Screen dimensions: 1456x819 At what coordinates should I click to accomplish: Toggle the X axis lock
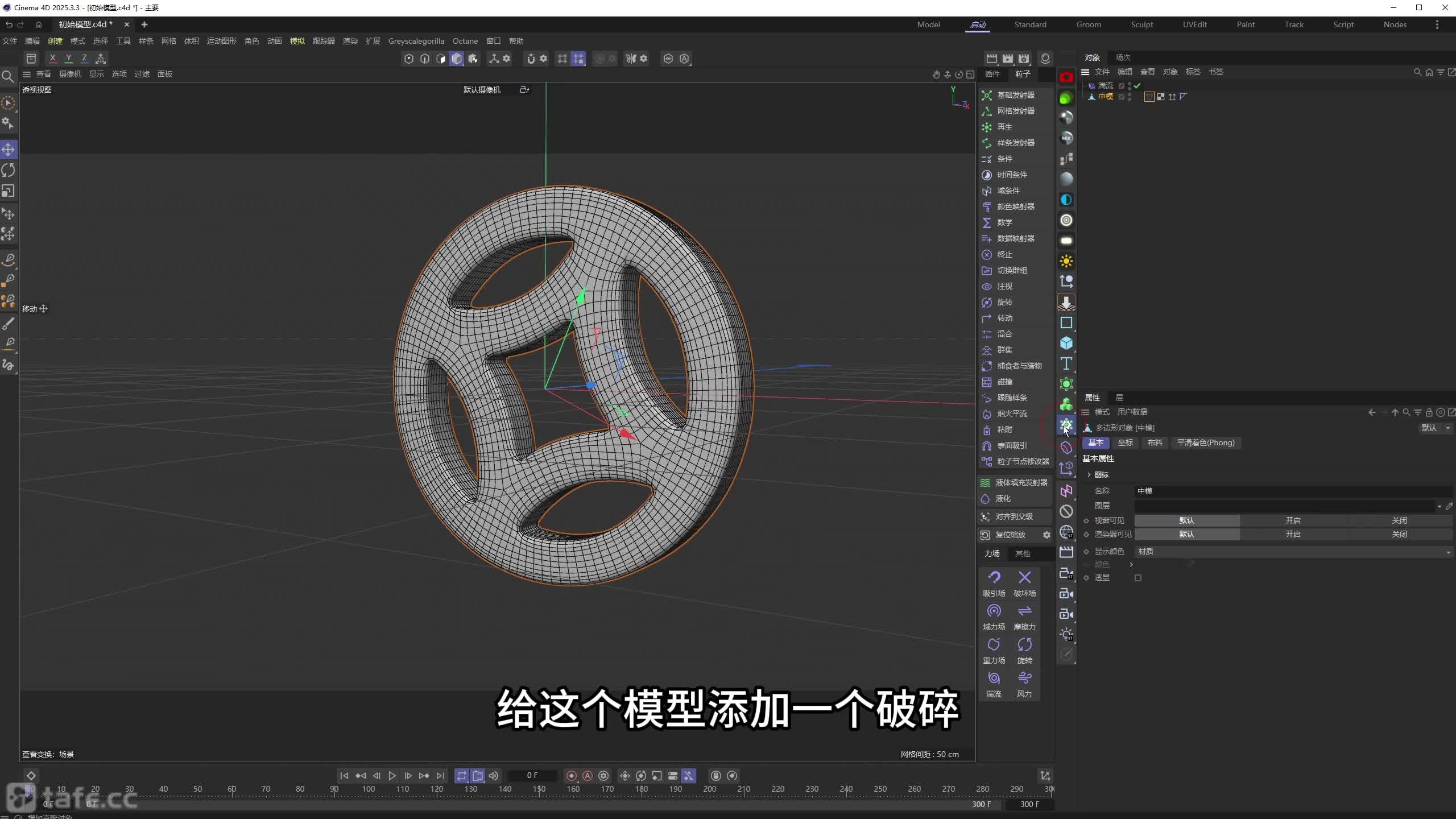(52, 58)
